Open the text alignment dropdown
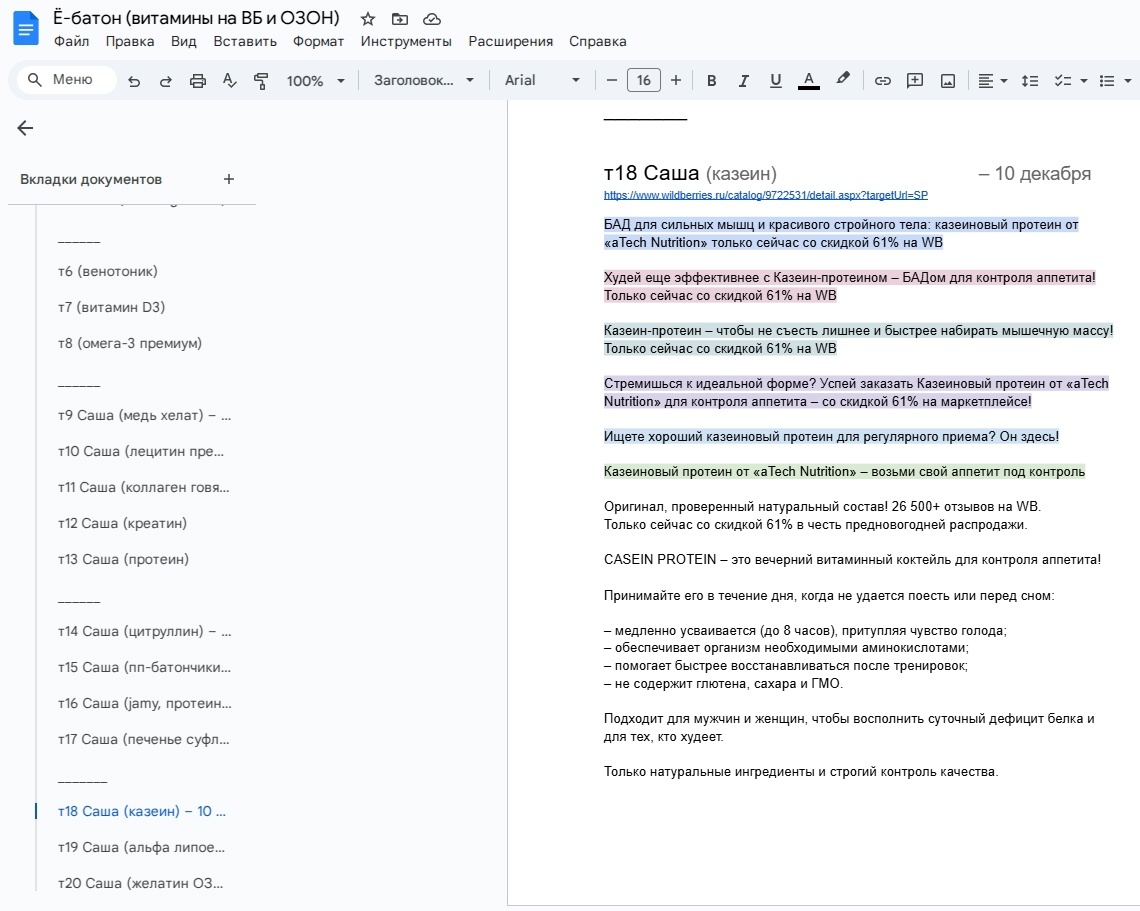The image size is (1140, 911). click(x=992, y=81)
